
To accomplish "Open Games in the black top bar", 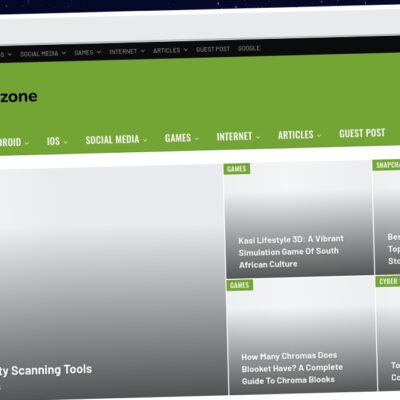I will pos(84,53).
